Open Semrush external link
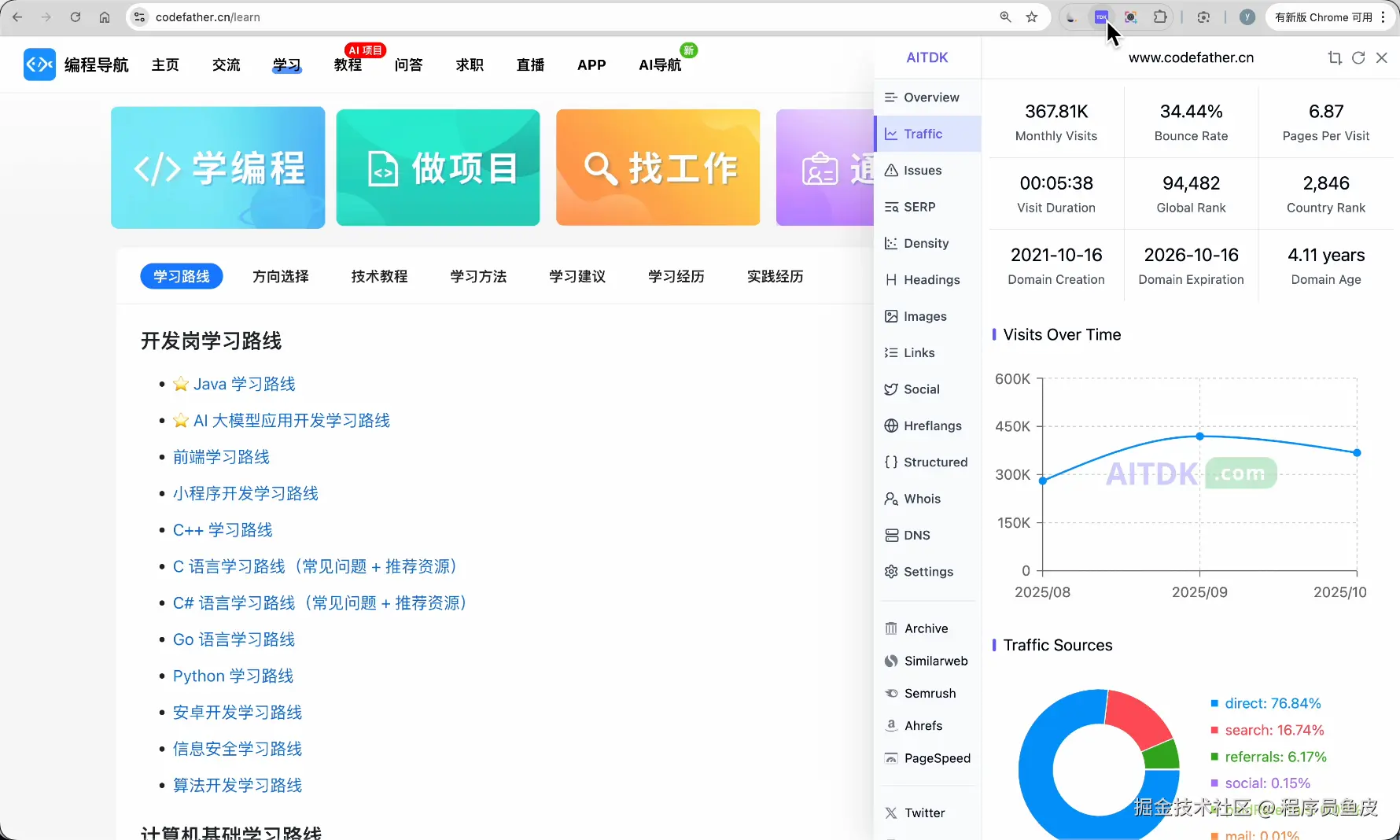 click(927, 693)
